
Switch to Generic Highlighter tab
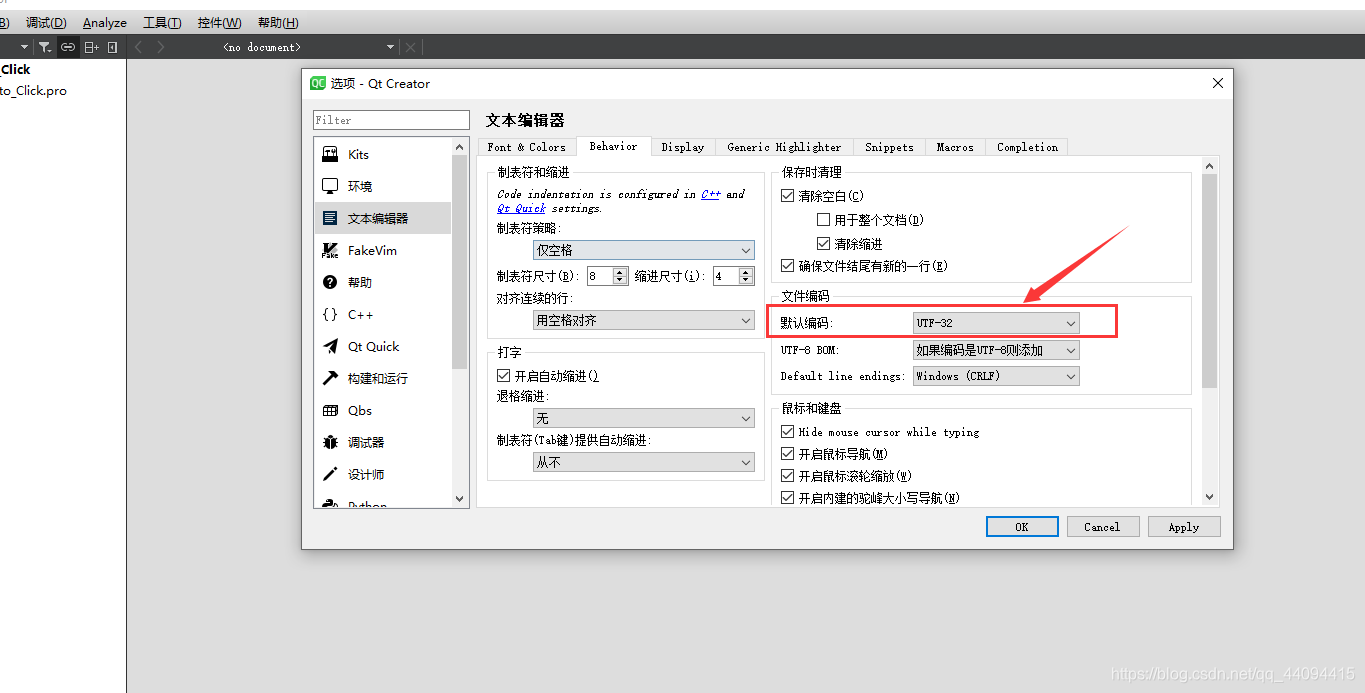point(784,147)
